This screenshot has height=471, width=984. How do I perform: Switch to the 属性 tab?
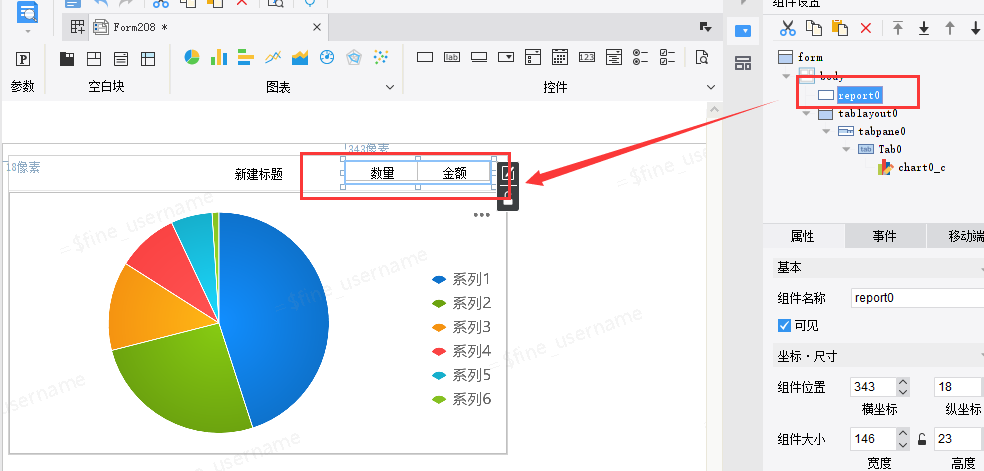point(803,236)
